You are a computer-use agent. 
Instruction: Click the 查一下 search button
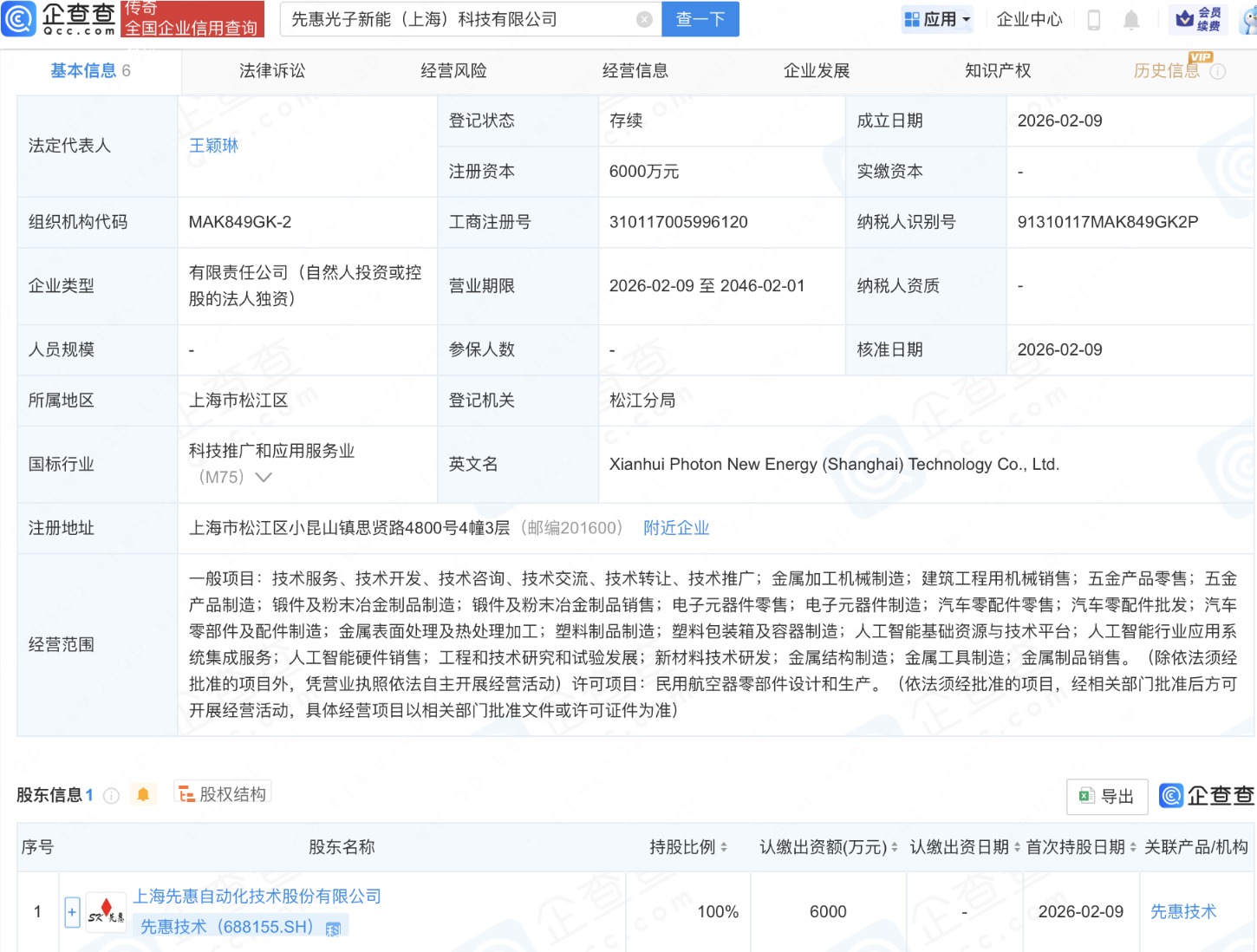pos(700,19)
